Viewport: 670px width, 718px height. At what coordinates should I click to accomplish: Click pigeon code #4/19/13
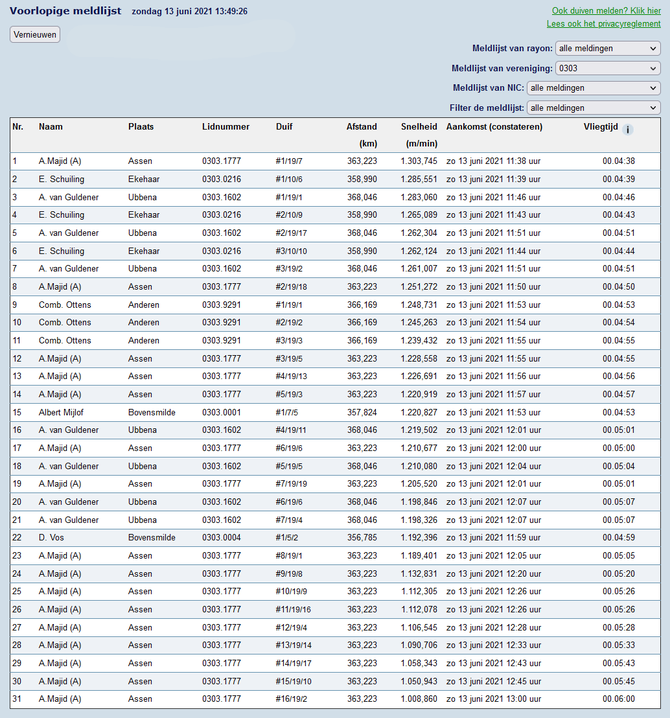click(x=291, y=376)
